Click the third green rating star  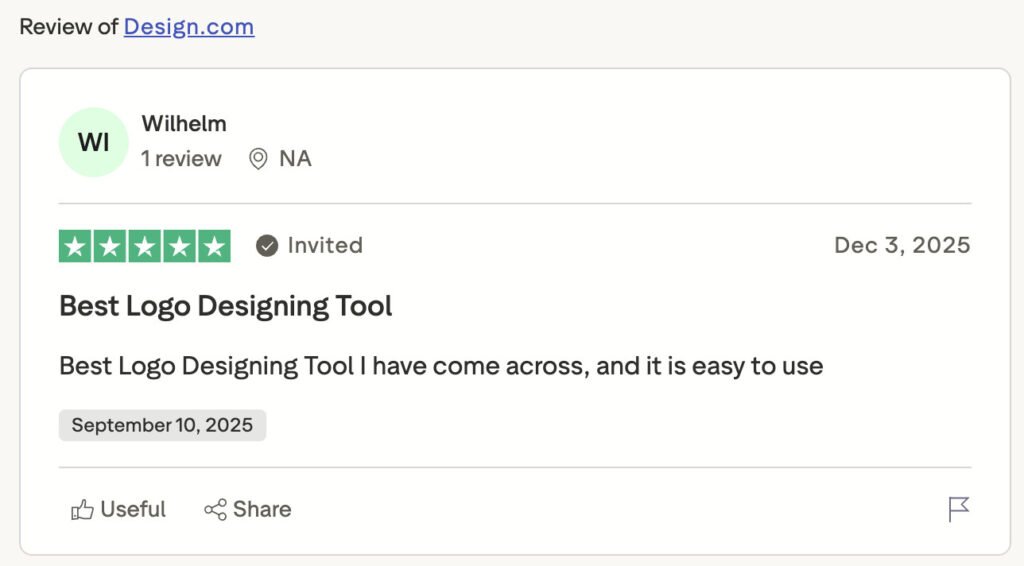(x=144, y=246)
